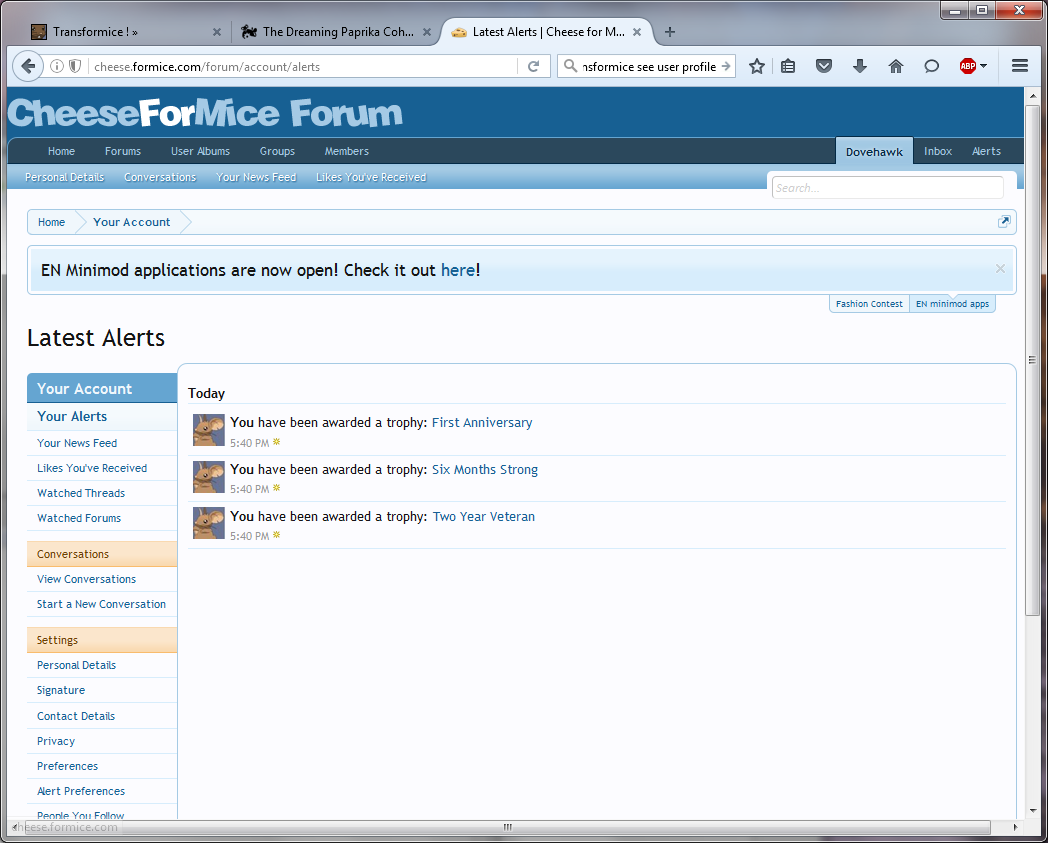Open View Conversations in sidebar
The image size is (1048, 843).
(x=102, y=579)
